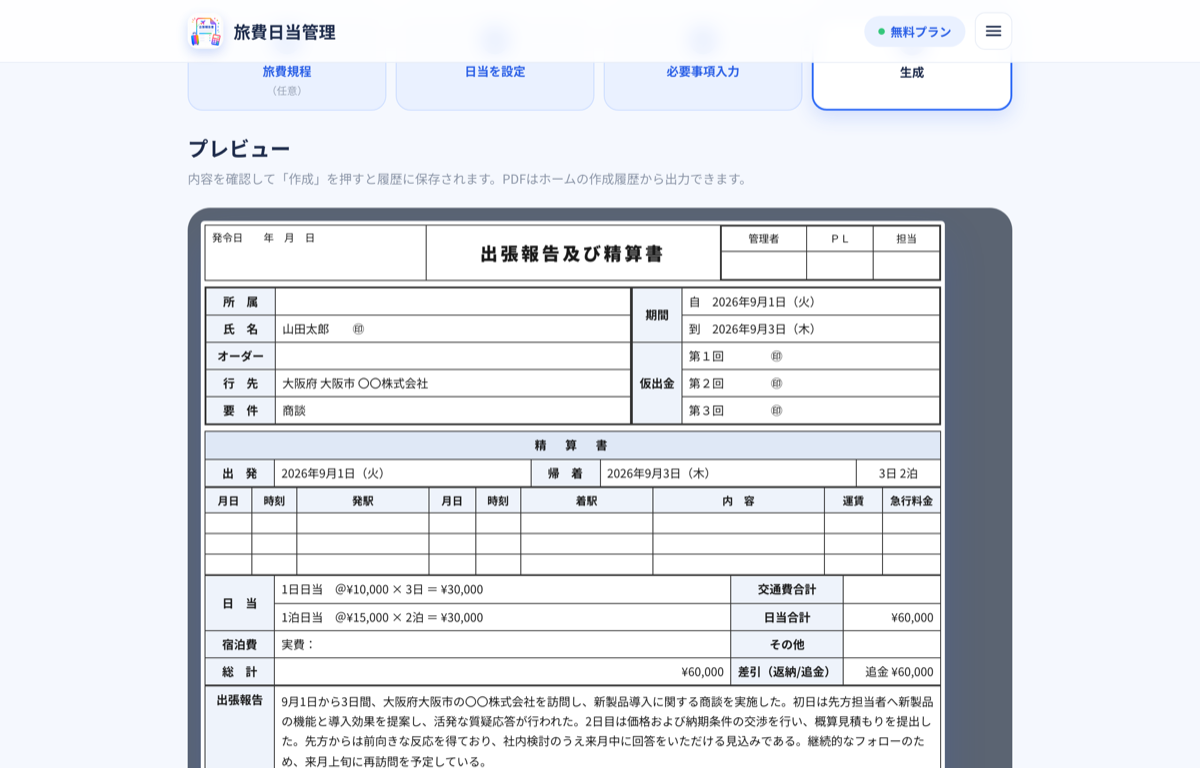Viewport: 1200px width, 768px height.
Task: Click the 追金 ¥60,000 cell
Action: click(x=892, y=672)
